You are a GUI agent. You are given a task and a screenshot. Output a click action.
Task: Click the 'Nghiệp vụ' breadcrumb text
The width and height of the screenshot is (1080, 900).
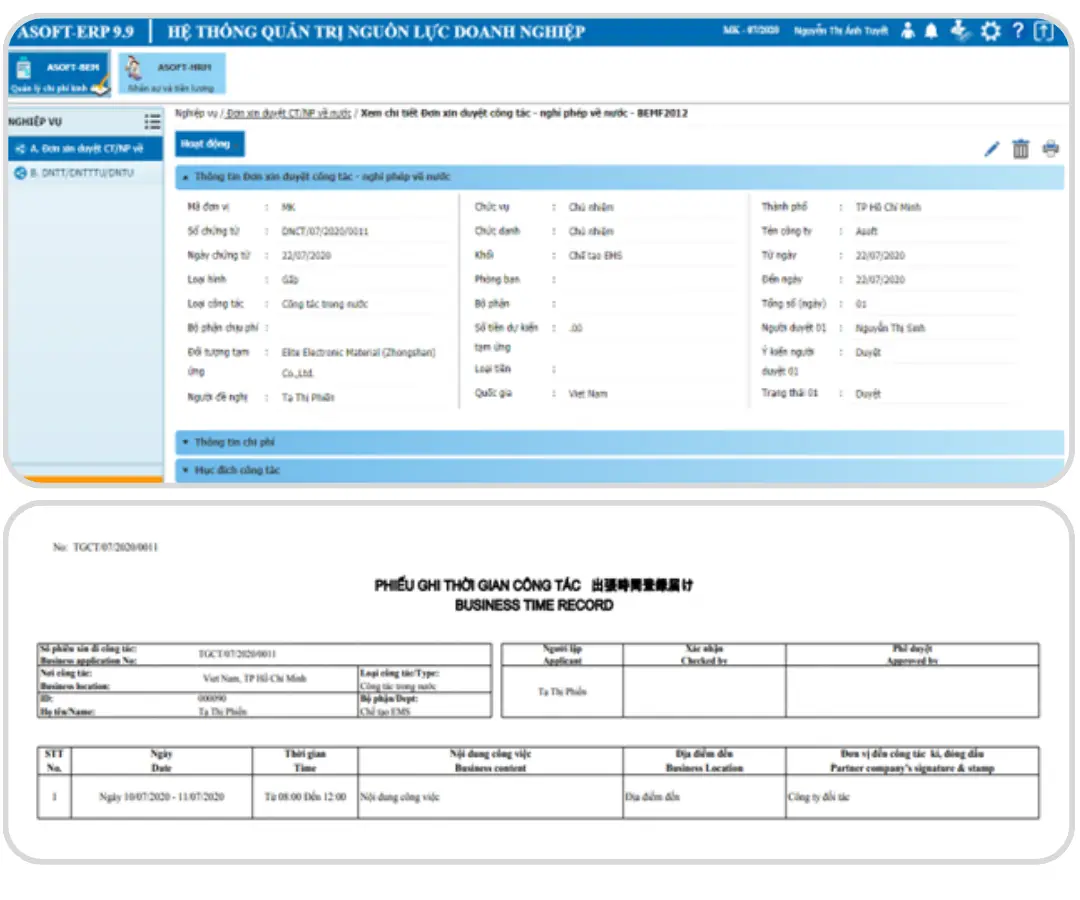coord(196,114)
